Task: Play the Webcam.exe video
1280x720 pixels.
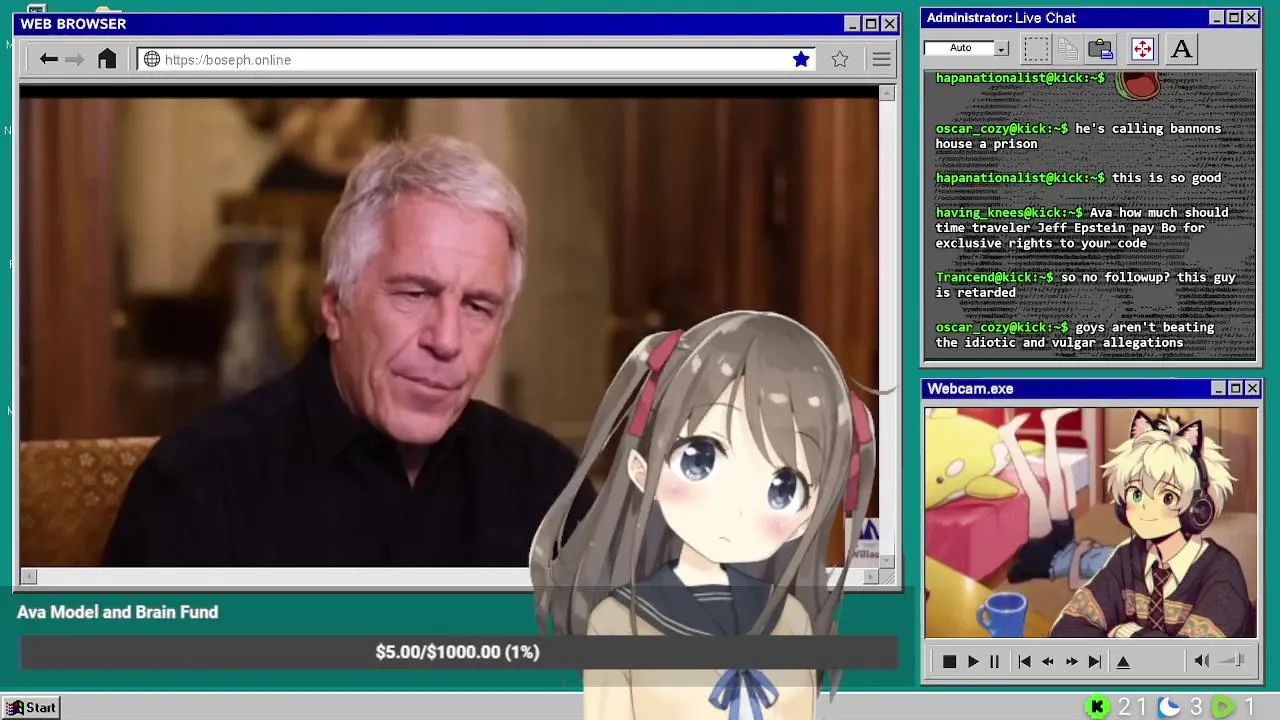Action: (973, 662)
